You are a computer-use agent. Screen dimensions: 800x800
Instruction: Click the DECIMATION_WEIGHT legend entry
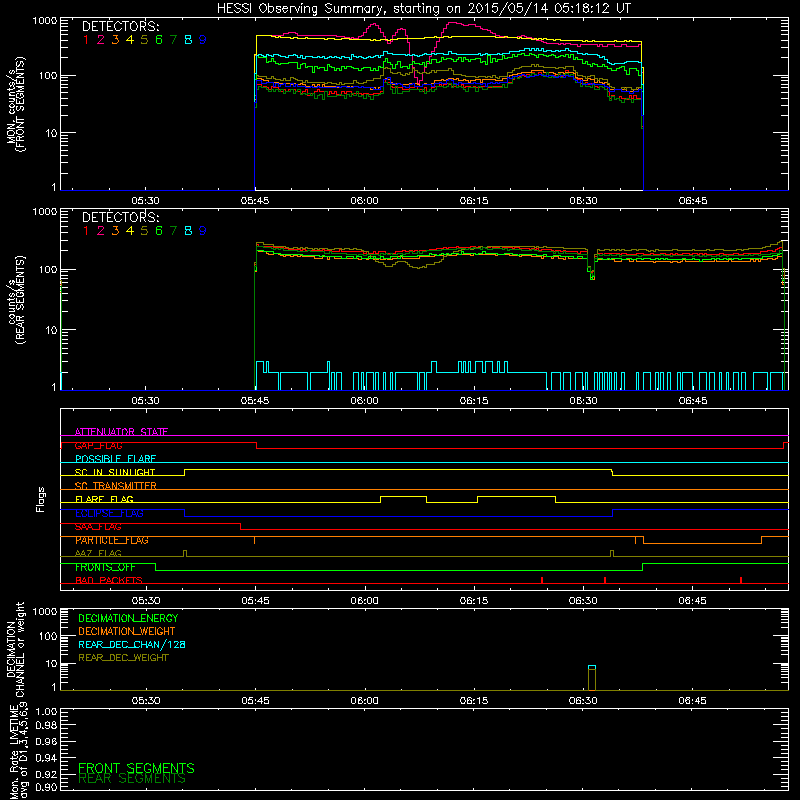click(127, 631)
